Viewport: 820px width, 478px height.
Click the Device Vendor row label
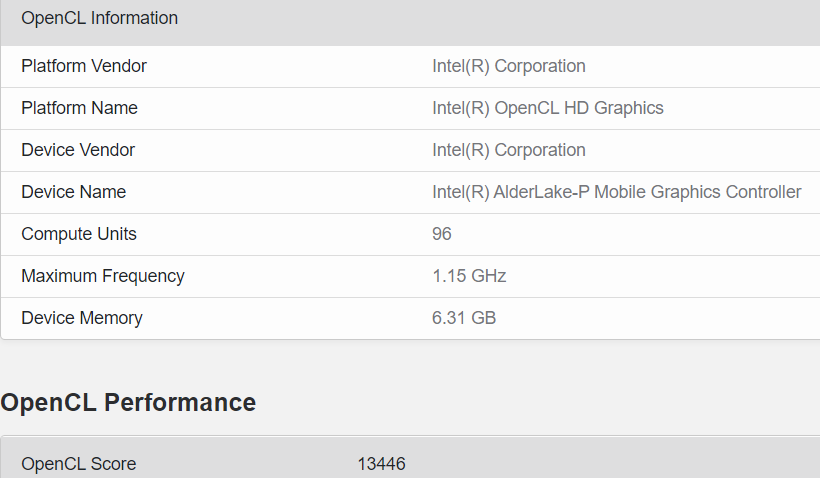pyautogui.click(x=78, y=150)
